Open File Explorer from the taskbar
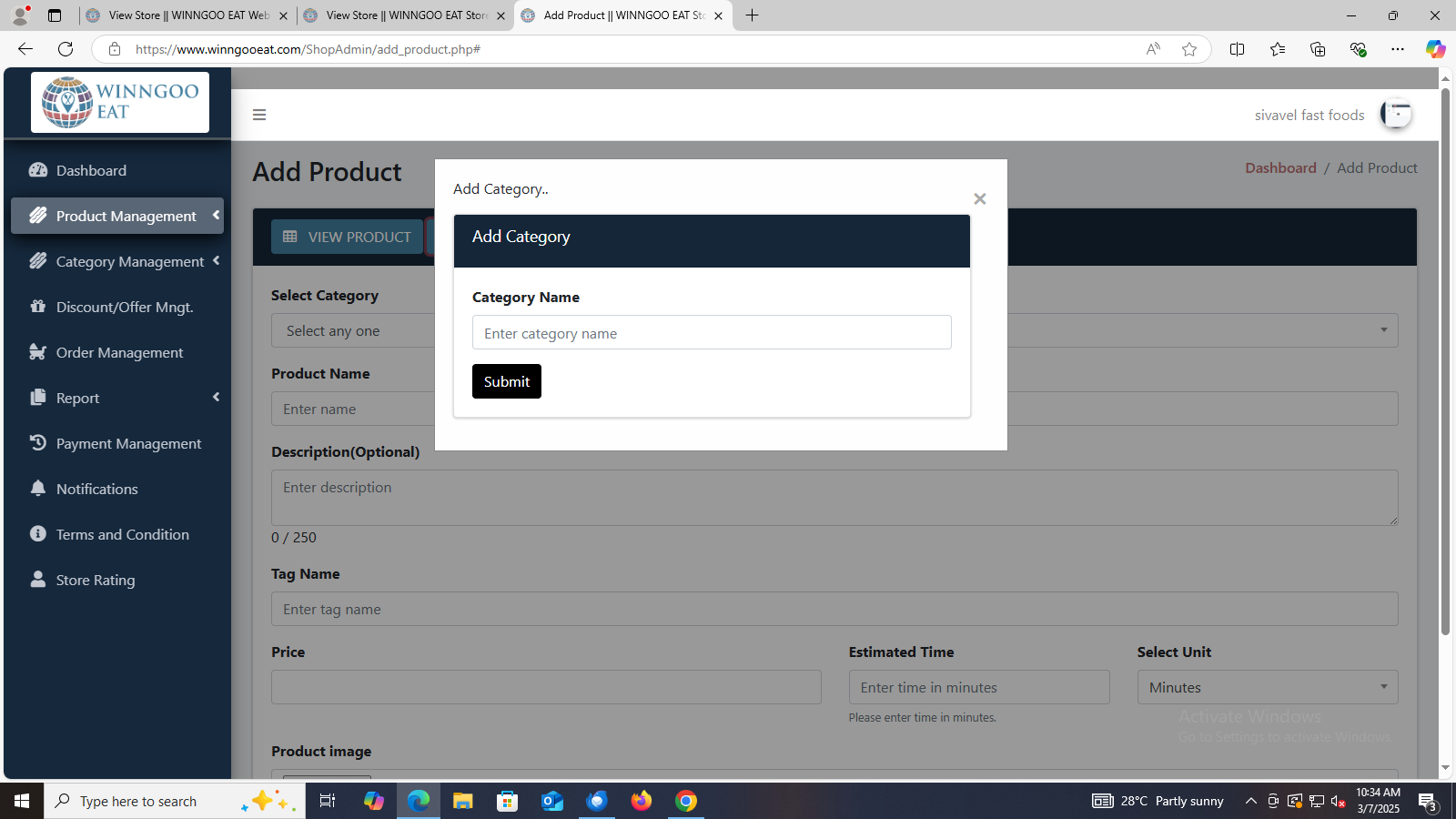1456x819 pixels. [462, 801]
